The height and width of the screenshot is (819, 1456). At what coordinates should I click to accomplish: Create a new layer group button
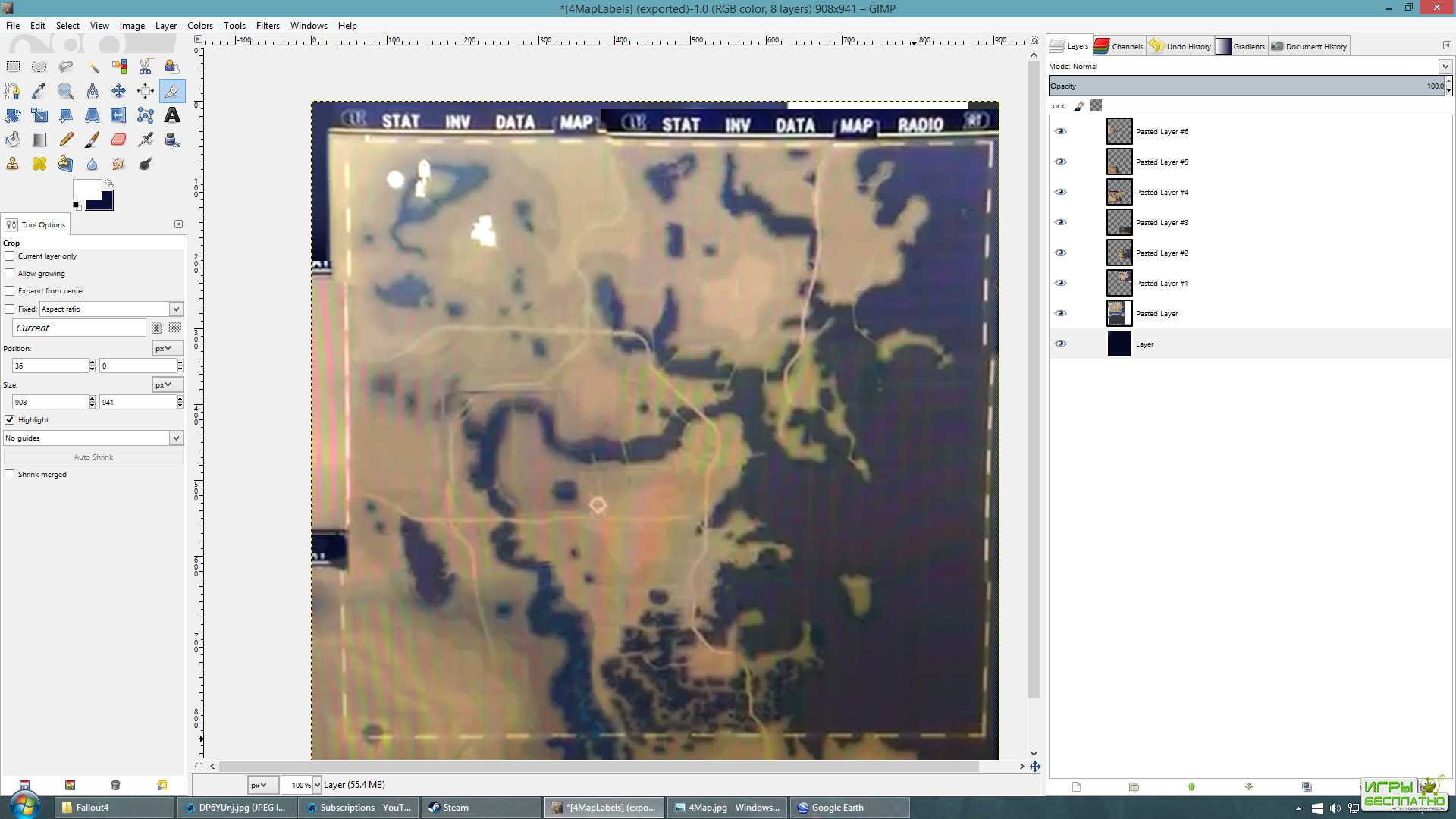click(1134, 787)
